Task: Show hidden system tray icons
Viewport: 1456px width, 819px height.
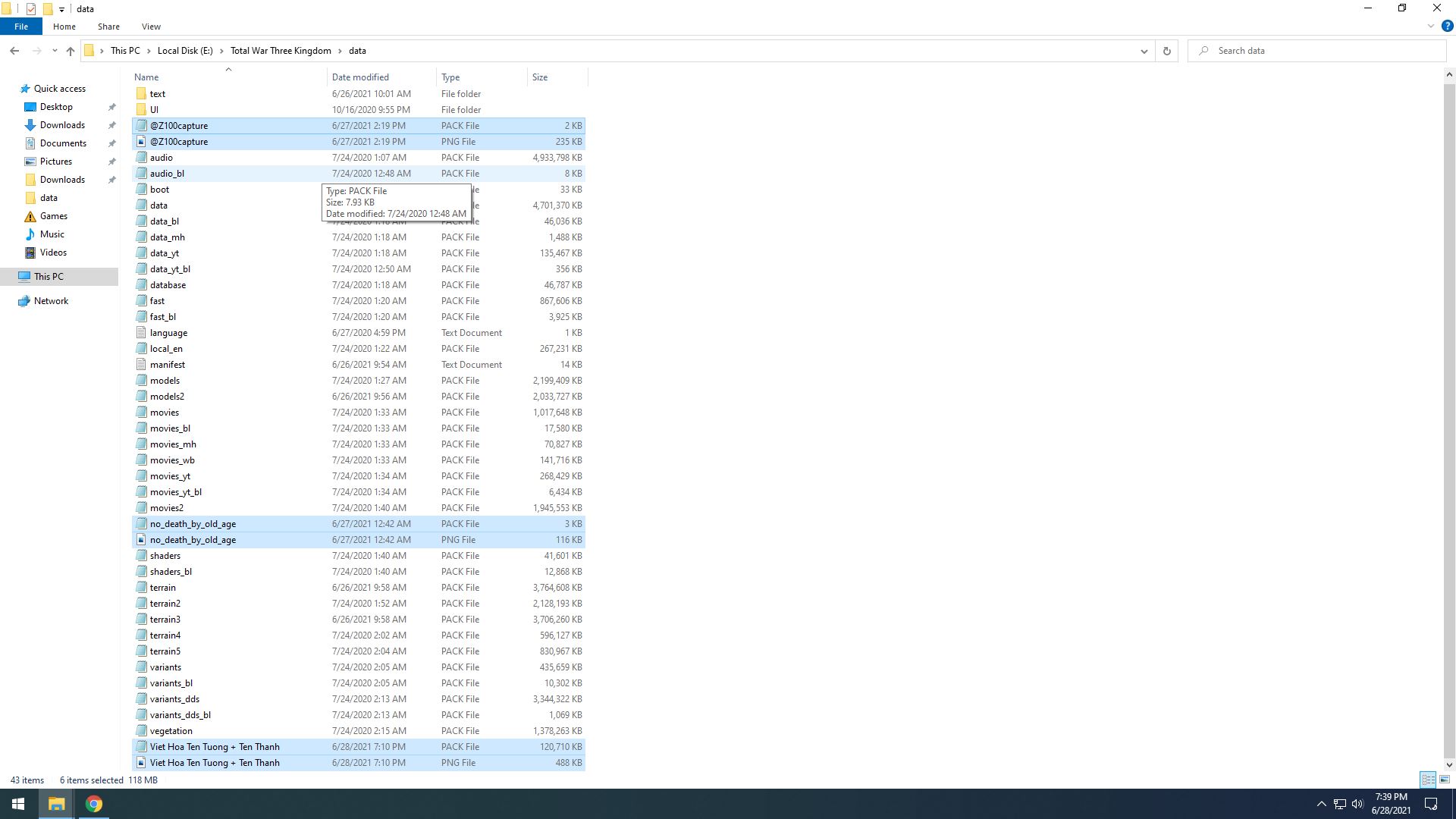Action: point(1321,804)
